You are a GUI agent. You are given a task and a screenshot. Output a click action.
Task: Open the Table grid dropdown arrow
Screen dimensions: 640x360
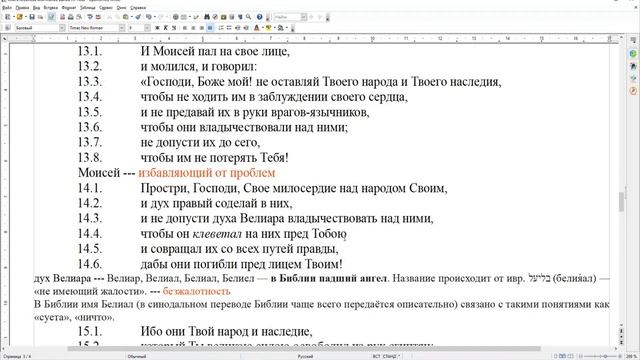(x=190, y=17)
